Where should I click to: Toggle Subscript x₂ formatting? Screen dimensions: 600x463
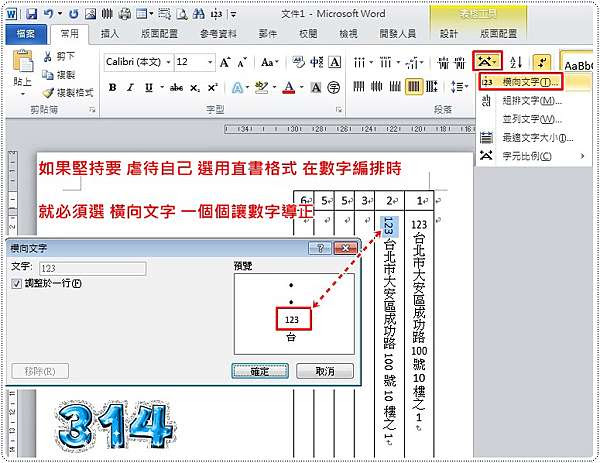pyautogui.click(x=195, y=88)
